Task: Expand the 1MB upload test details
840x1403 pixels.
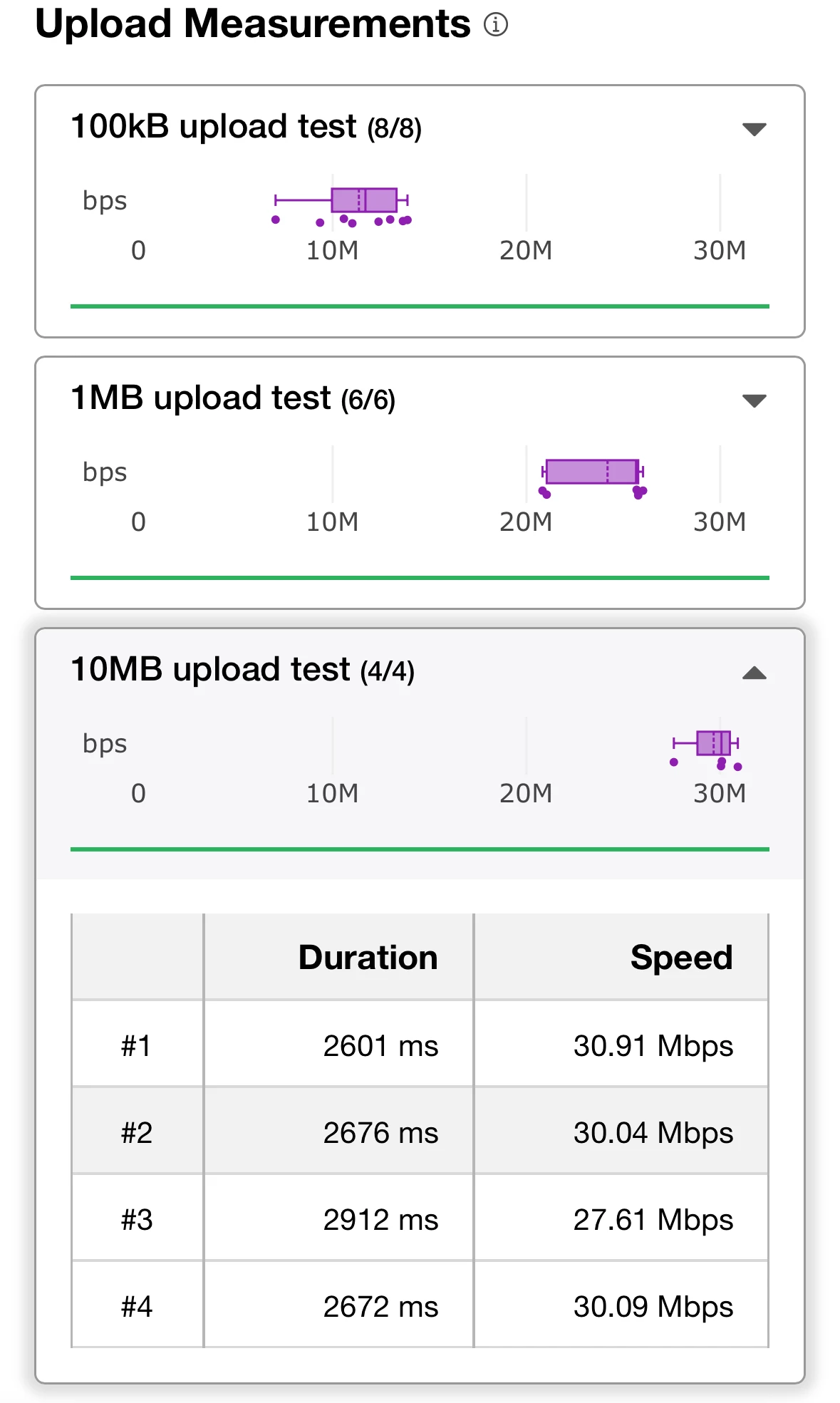Action: 754,400
